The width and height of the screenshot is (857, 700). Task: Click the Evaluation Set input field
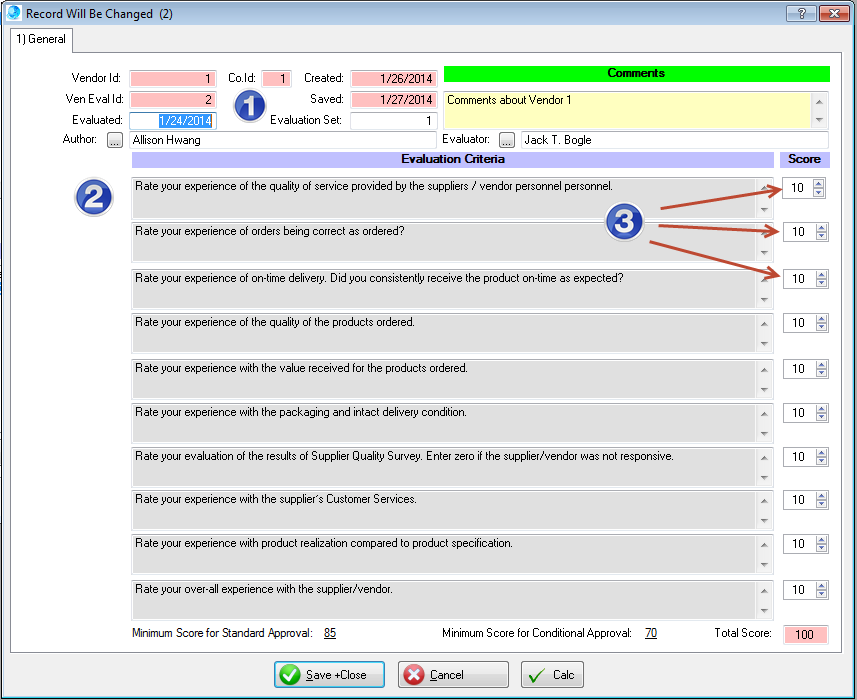pyautogui.click(x=393, y=121)
